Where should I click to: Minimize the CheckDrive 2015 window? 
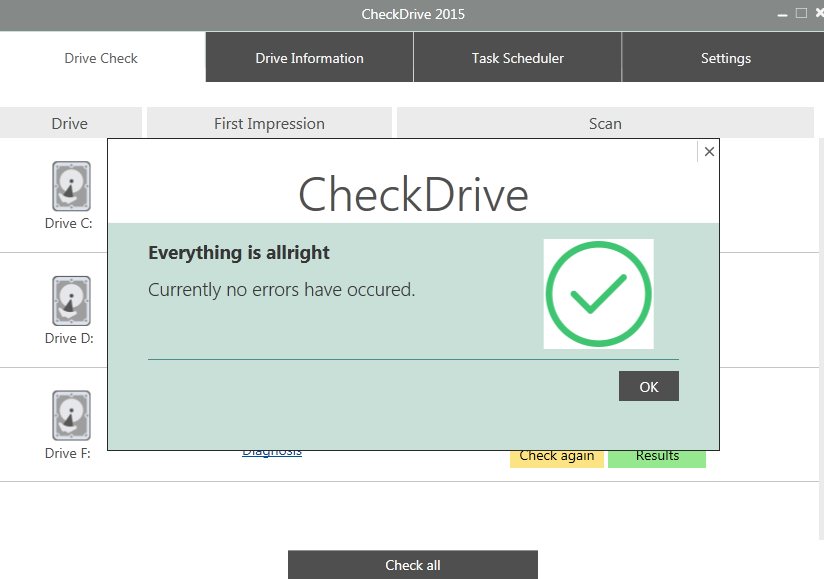point(782,14)
